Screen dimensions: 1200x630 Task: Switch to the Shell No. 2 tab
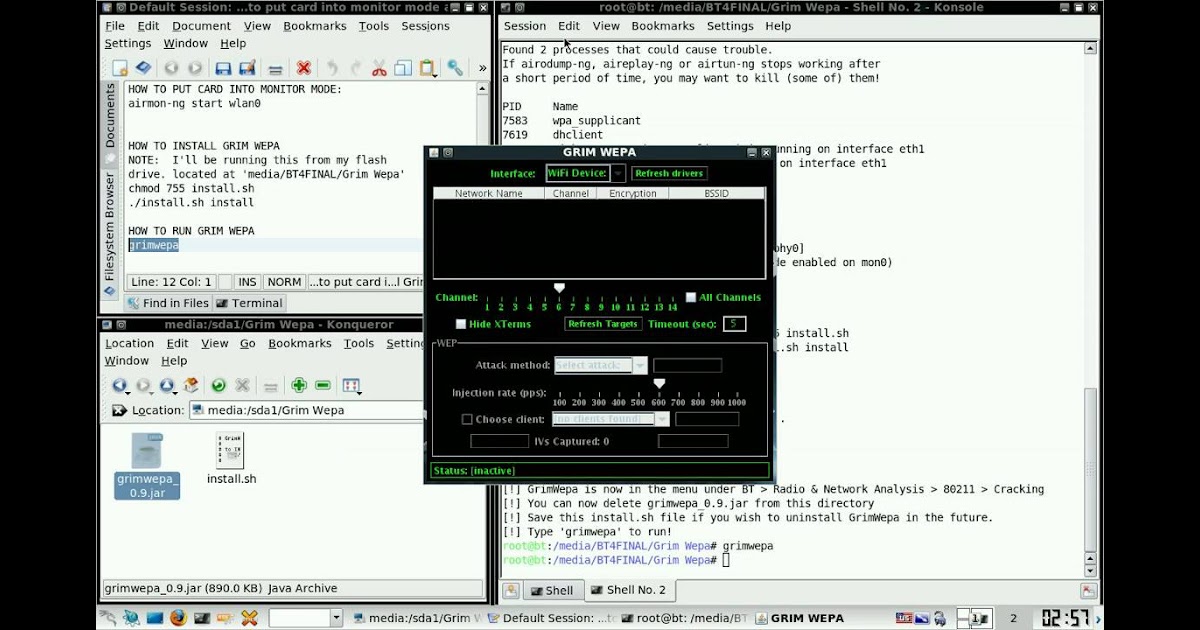[x=628, y=590]
